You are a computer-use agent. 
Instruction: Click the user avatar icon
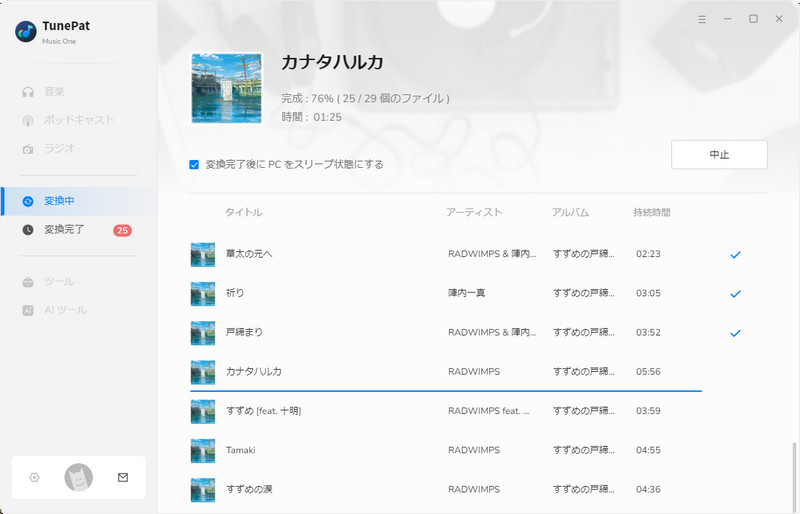79,477
